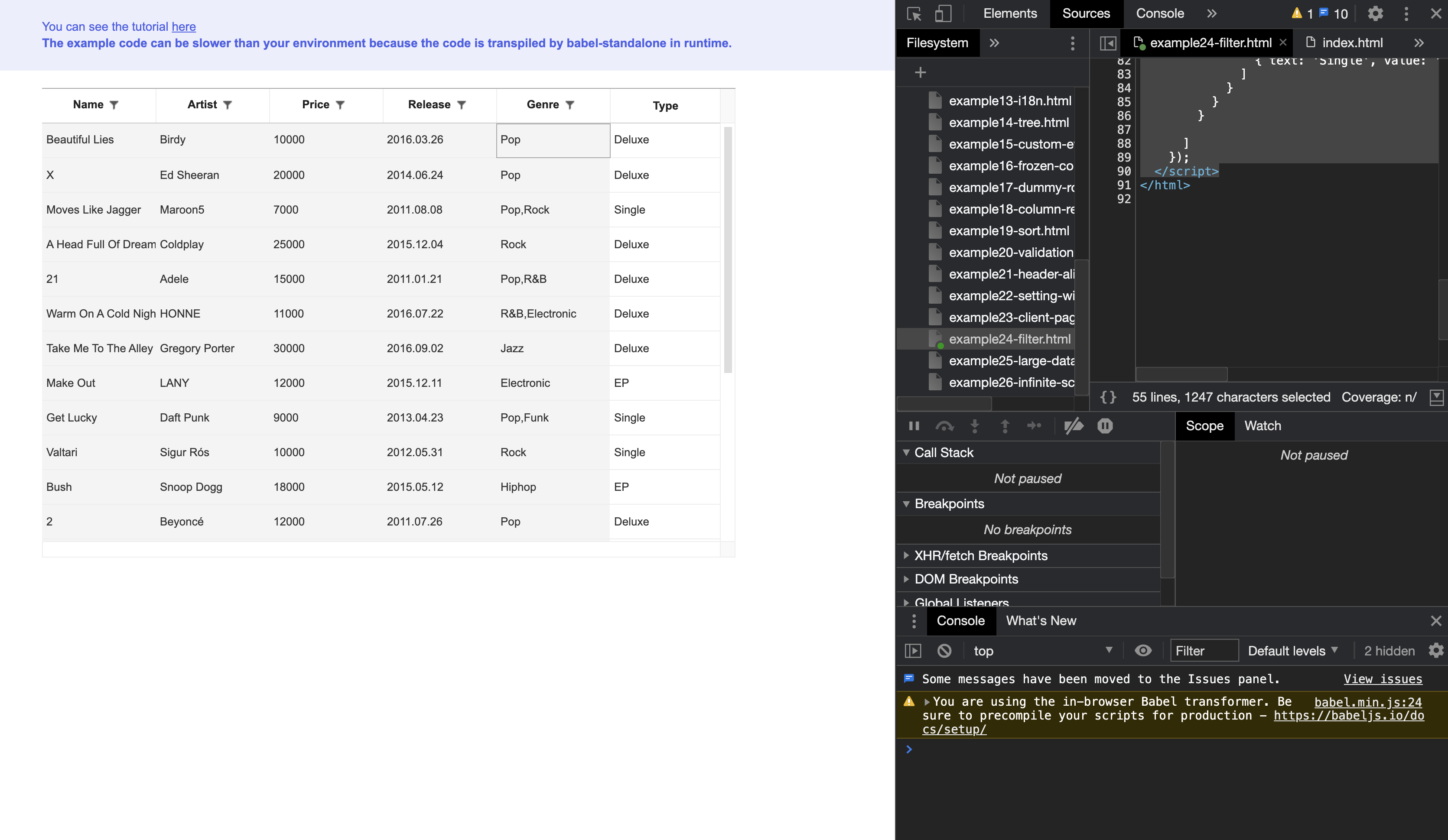
Task: Click the pause on exceptions icon
Action: [x=1106, y=426]
